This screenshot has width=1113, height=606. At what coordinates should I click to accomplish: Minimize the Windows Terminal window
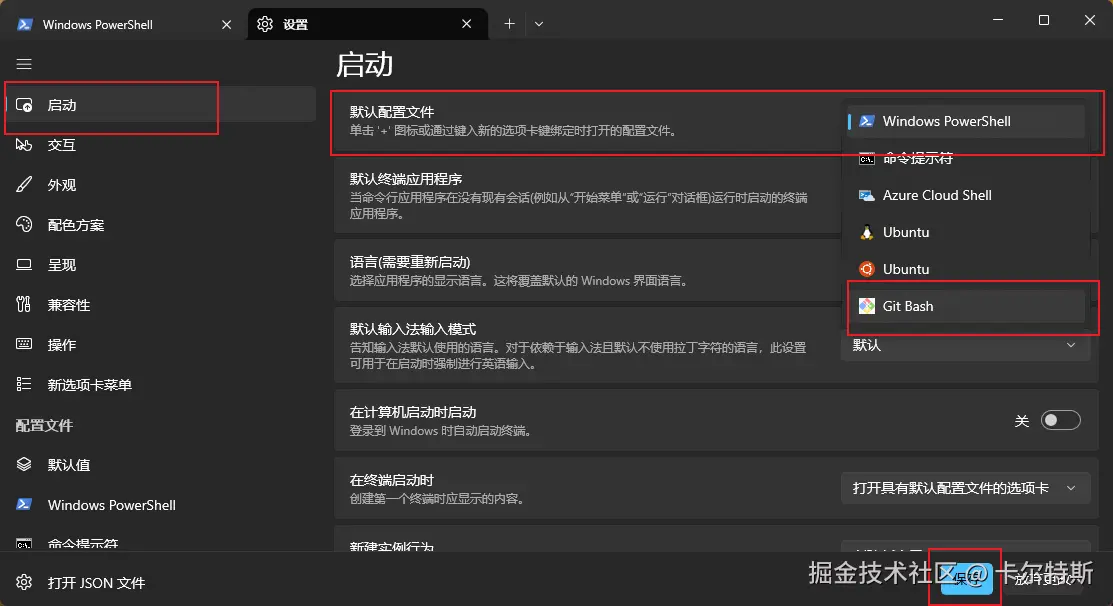pyautogui.click(x=998, y=20)
